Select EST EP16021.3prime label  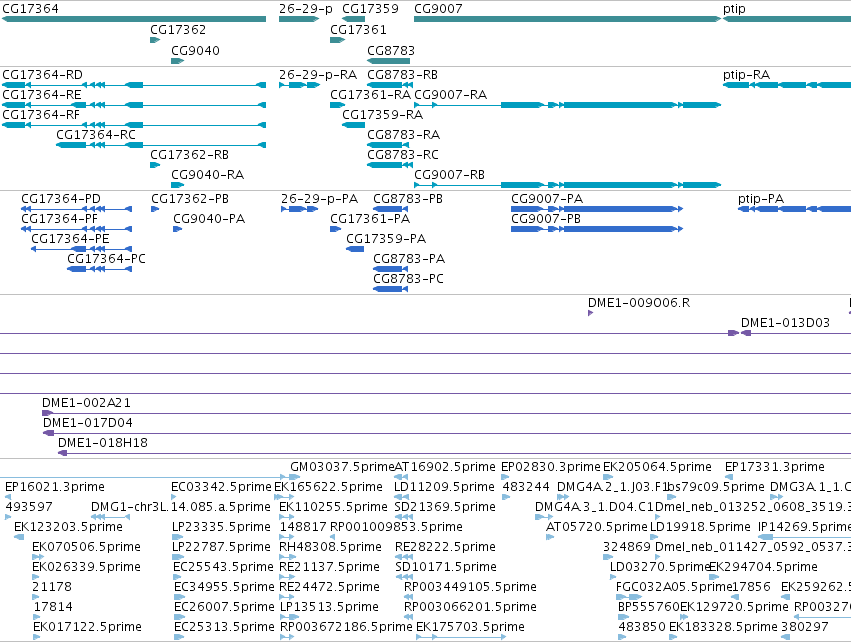[x=55, y=487]
